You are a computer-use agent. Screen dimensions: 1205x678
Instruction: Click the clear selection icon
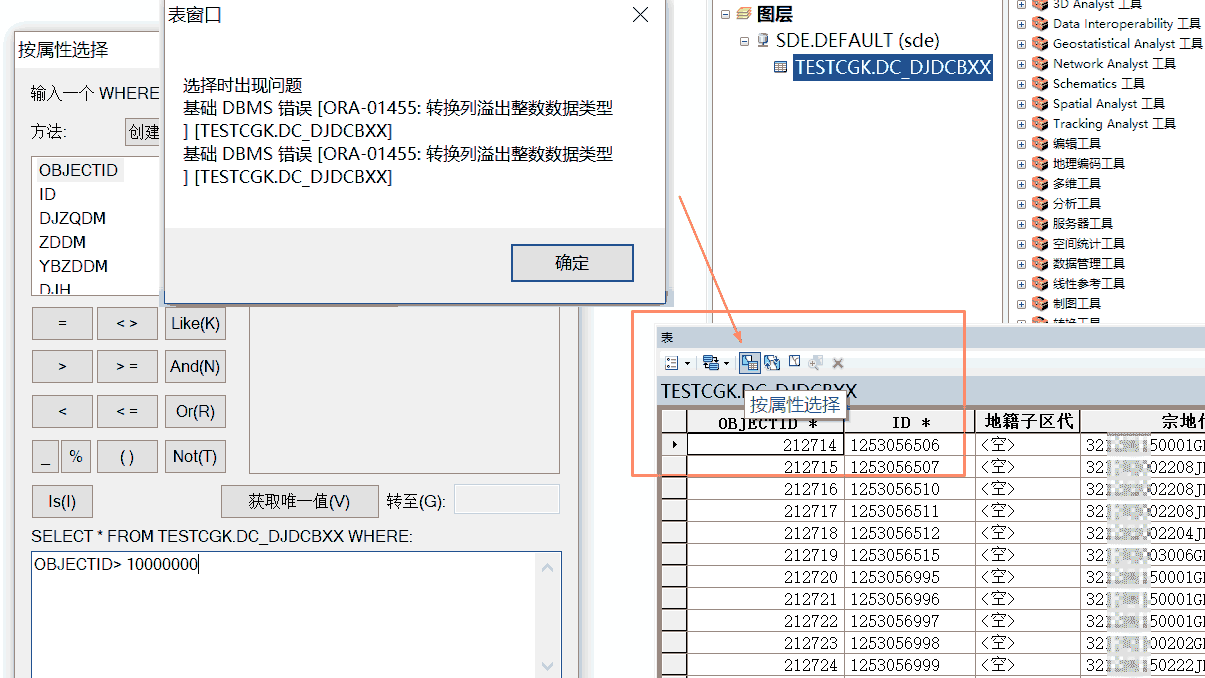pos(793,361)
